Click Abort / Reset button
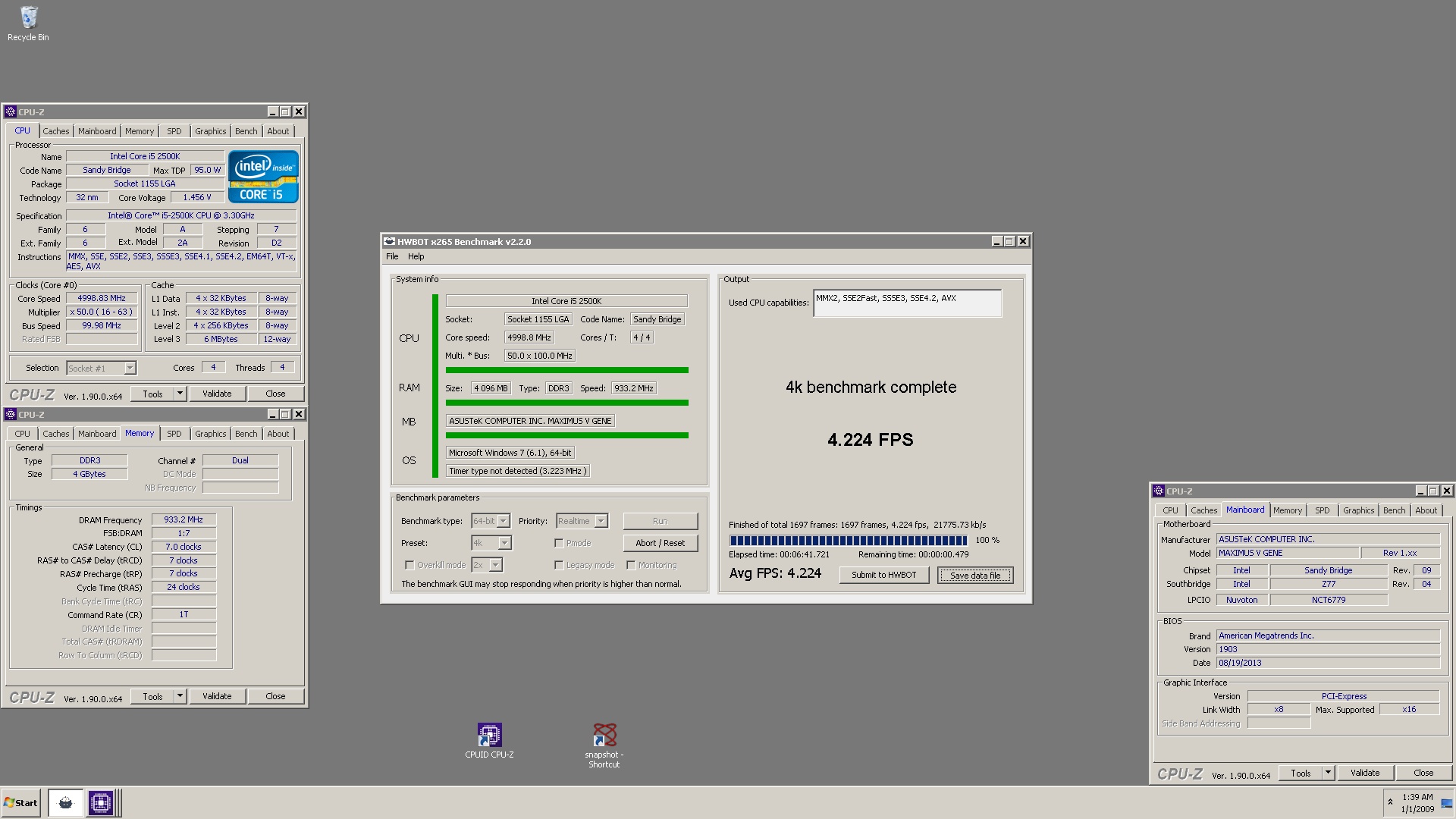The width and height of the screenshot is (1456, 819). [x=660, y=543]
